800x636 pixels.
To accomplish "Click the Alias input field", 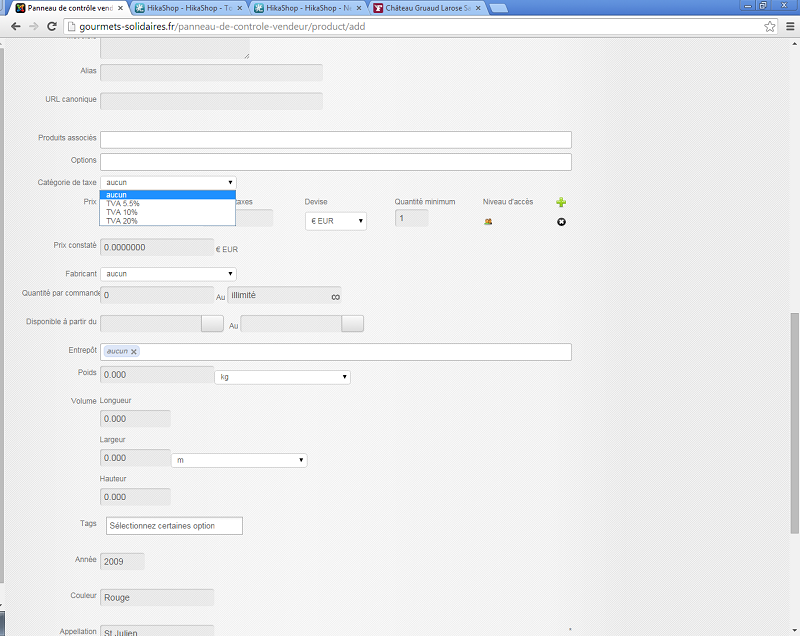I will pyautogui.click(x=211, y=72).
